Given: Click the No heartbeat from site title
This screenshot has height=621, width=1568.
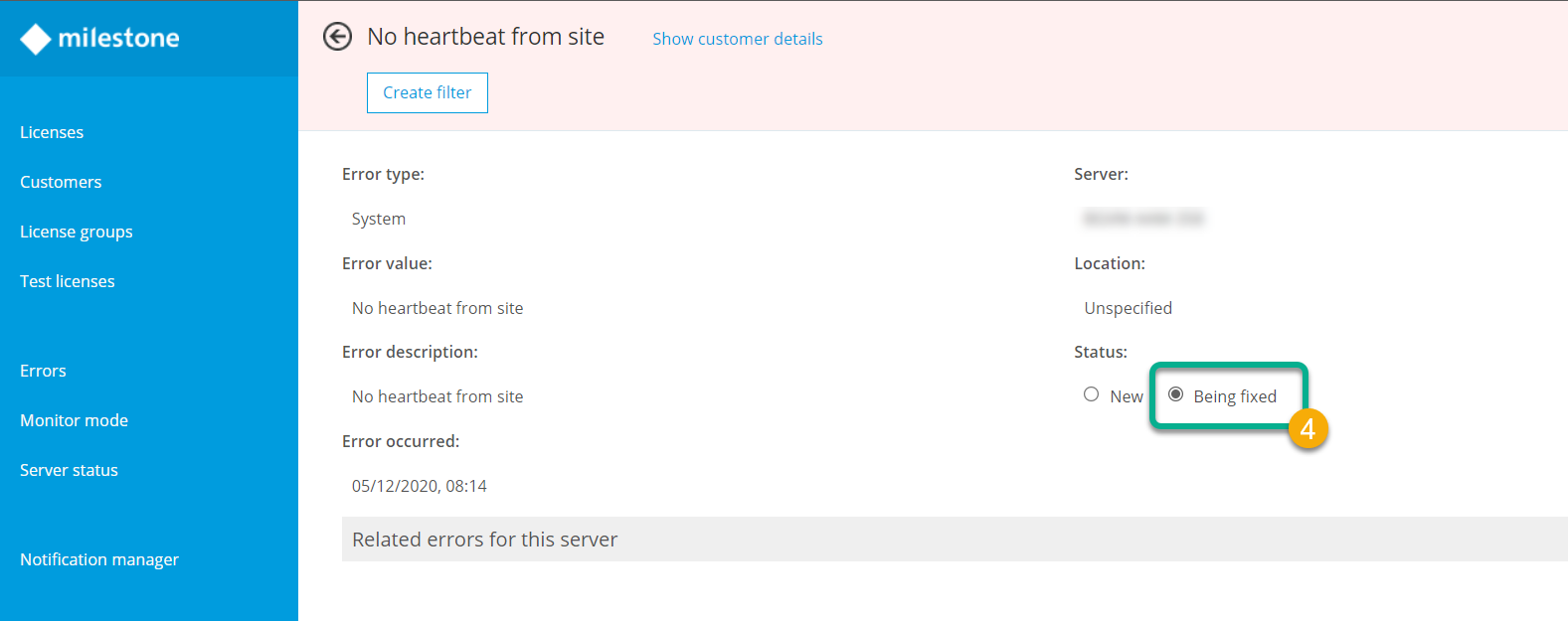Looking at the screenshot, I should point(485,37).
